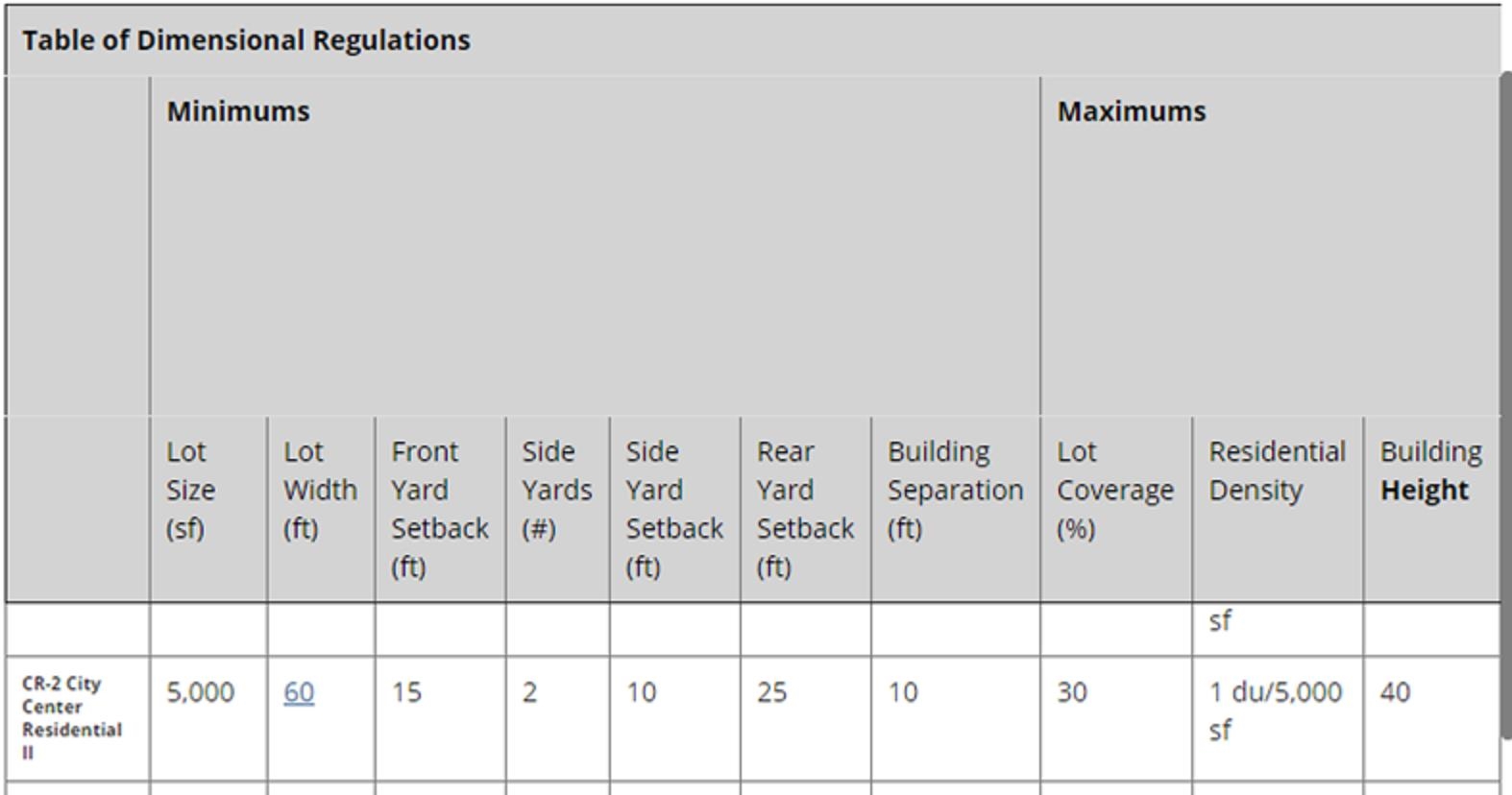Select the 30 lot coverage cell
The width and height of the screenshot is (1512, 795).
click(1072, 692)
